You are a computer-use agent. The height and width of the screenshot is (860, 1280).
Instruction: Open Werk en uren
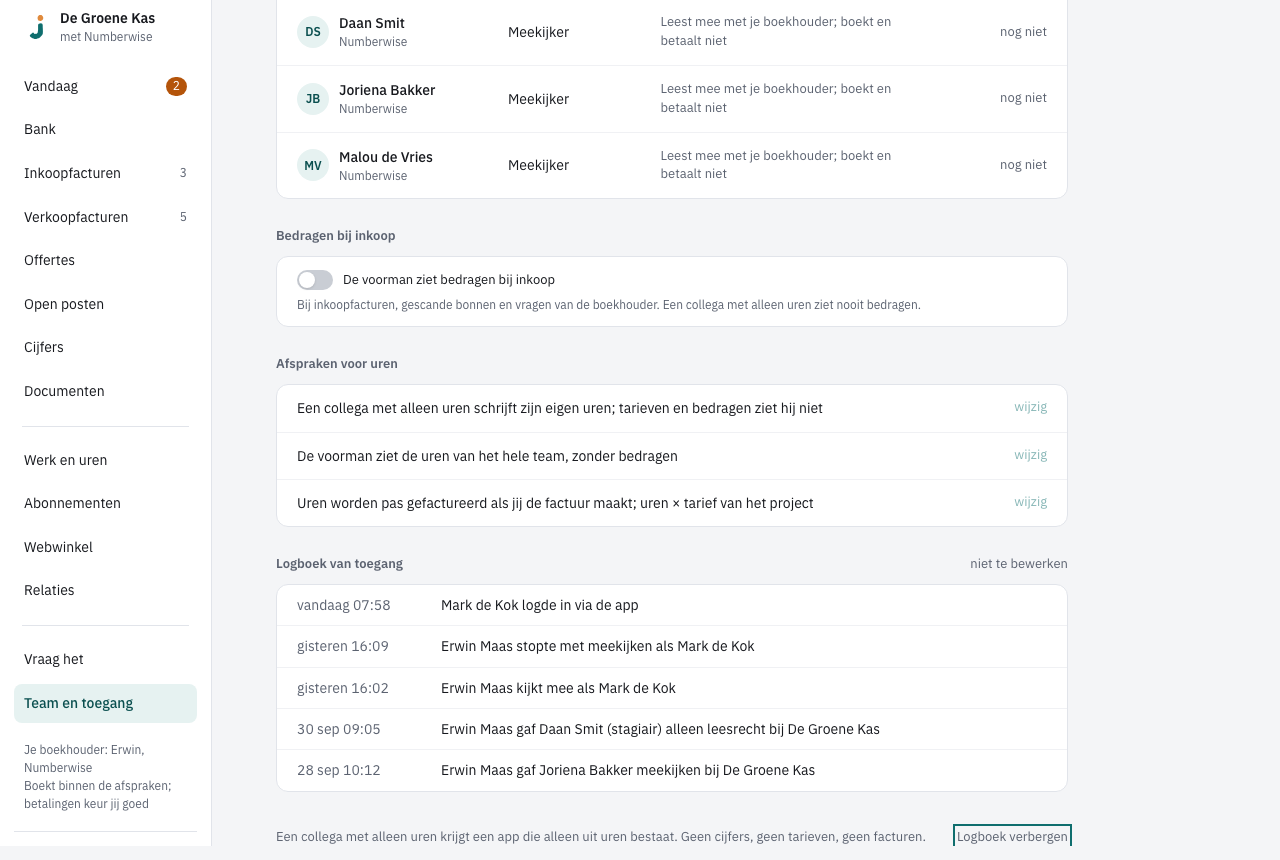click(x=105, y=460)
